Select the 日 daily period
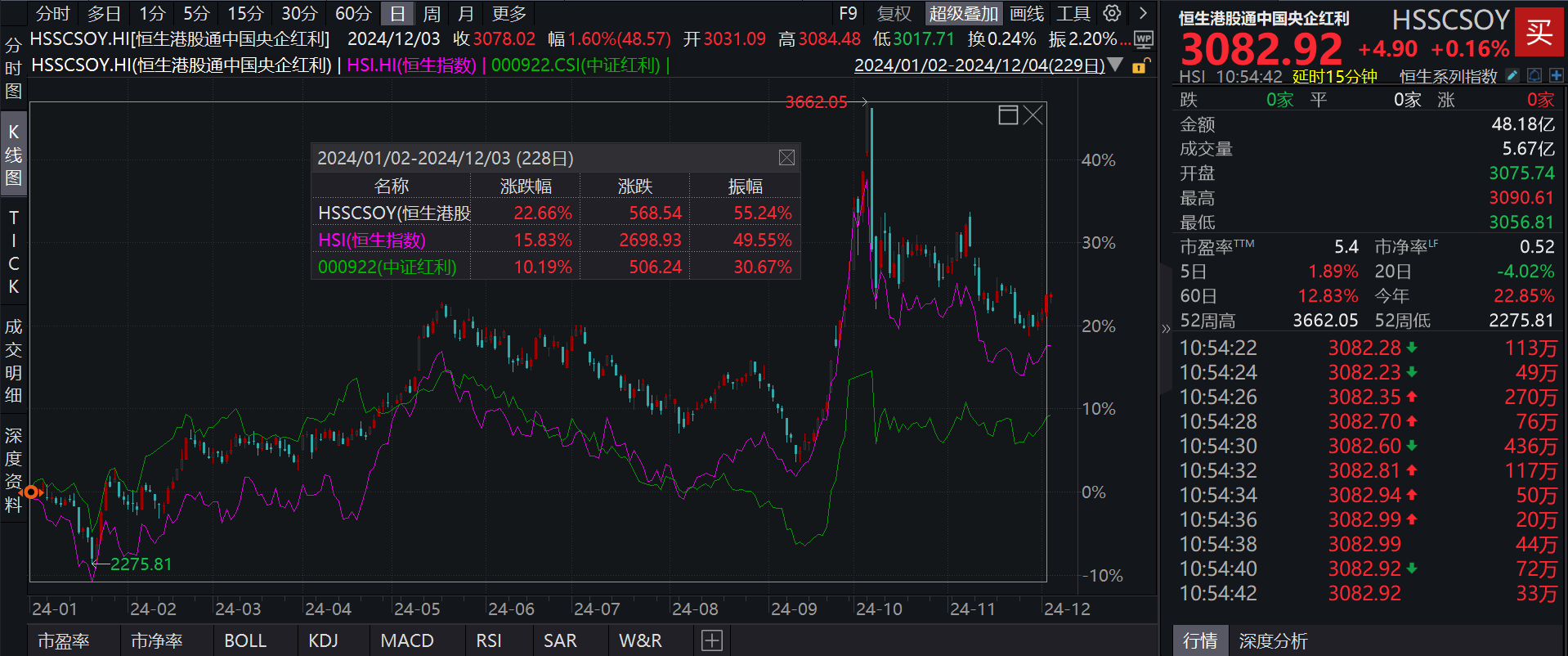Screen dimensions: 1568x656 [x=397, y=13]
